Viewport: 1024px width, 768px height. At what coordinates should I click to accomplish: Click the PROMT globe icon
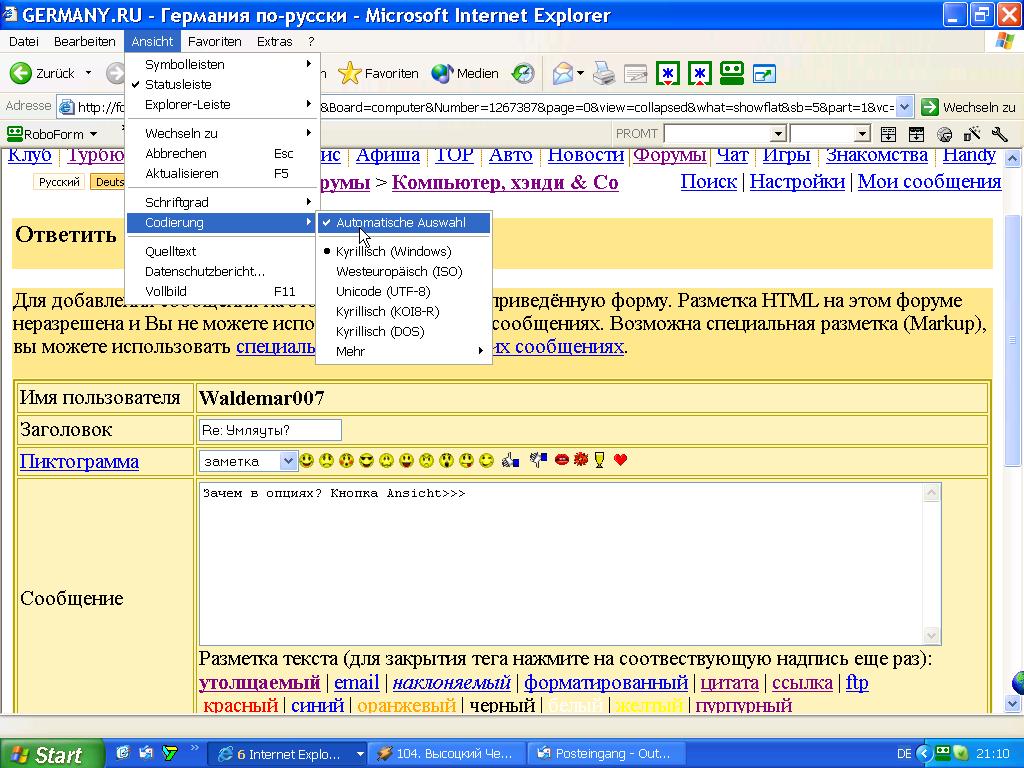pos(944,135)
